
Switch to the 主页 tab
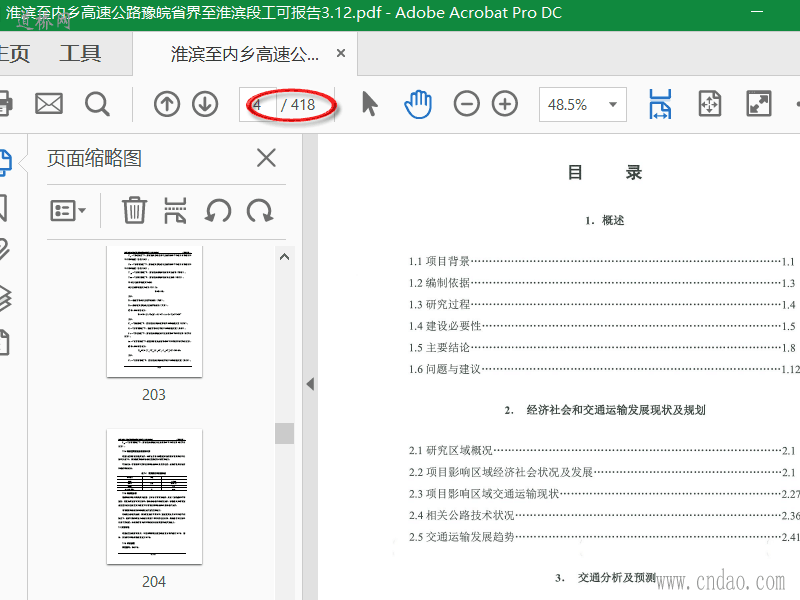(x=14, y=54)
